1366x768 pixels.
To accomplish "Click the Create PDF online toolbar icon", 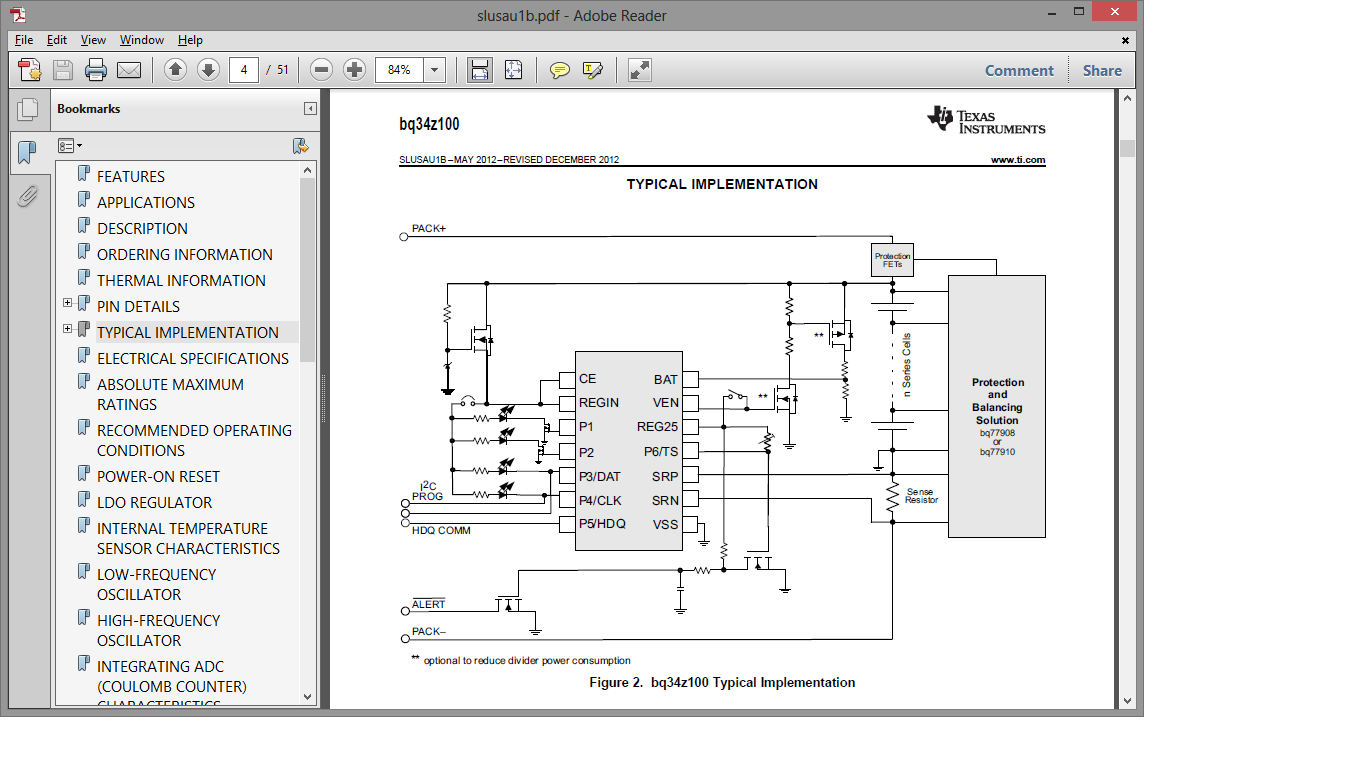I will tap(30, 70).
